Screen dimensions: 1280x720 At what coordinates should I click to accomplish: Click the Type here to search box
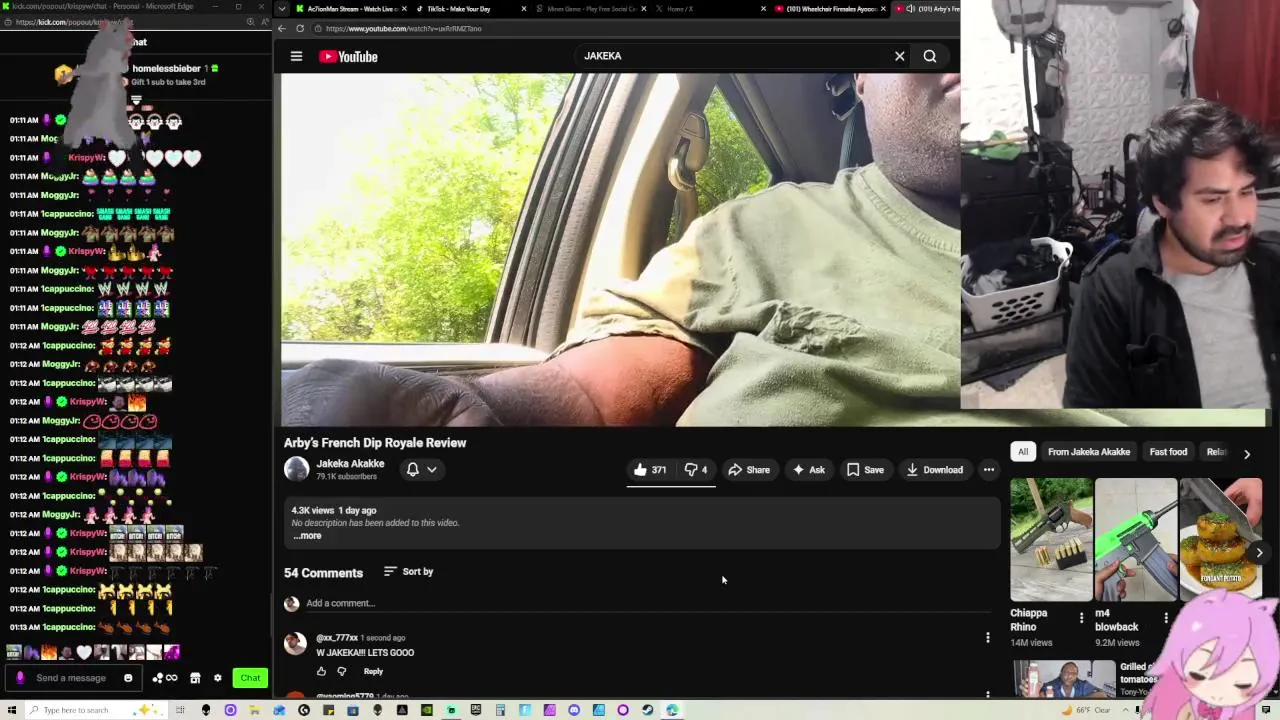(x=95, y=710)
